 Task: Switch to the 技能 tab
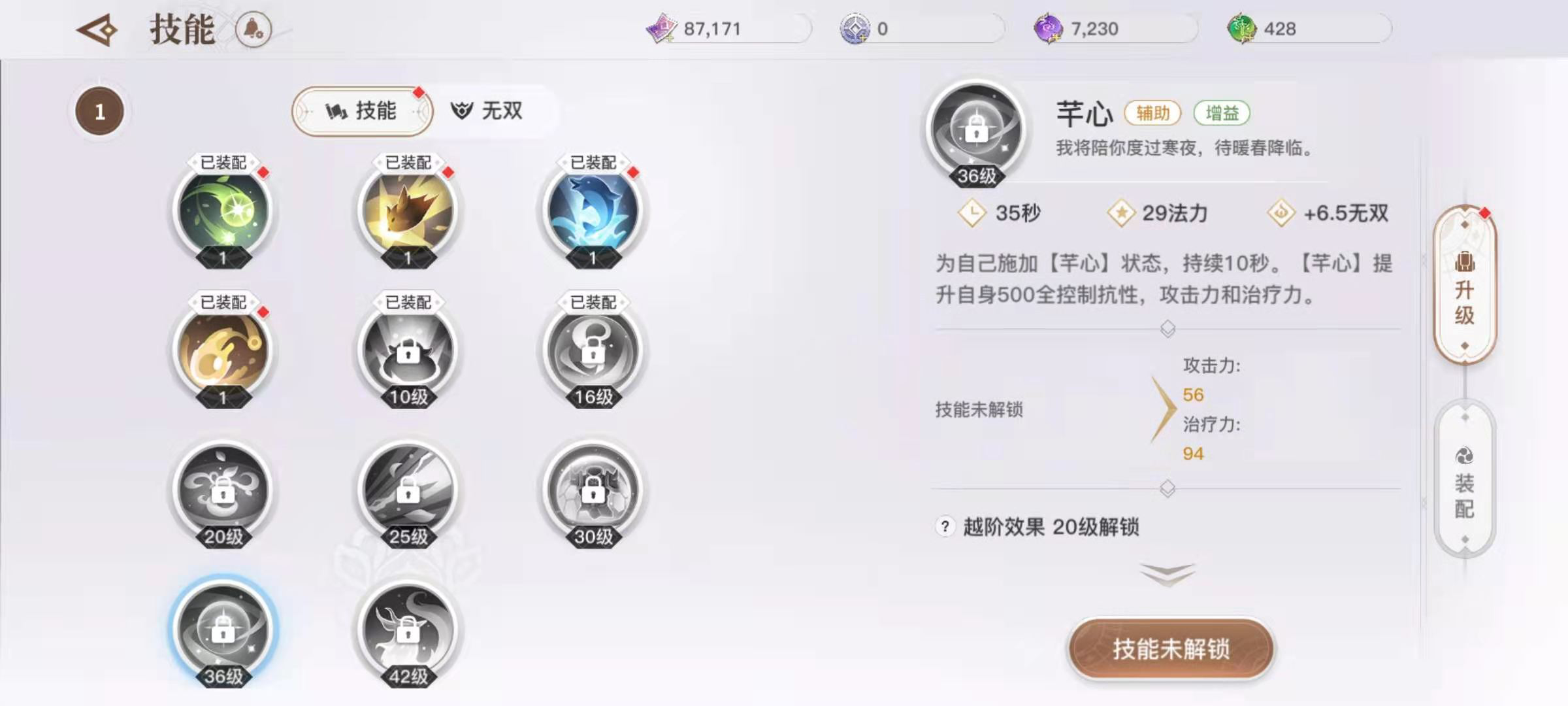(362, 111)
